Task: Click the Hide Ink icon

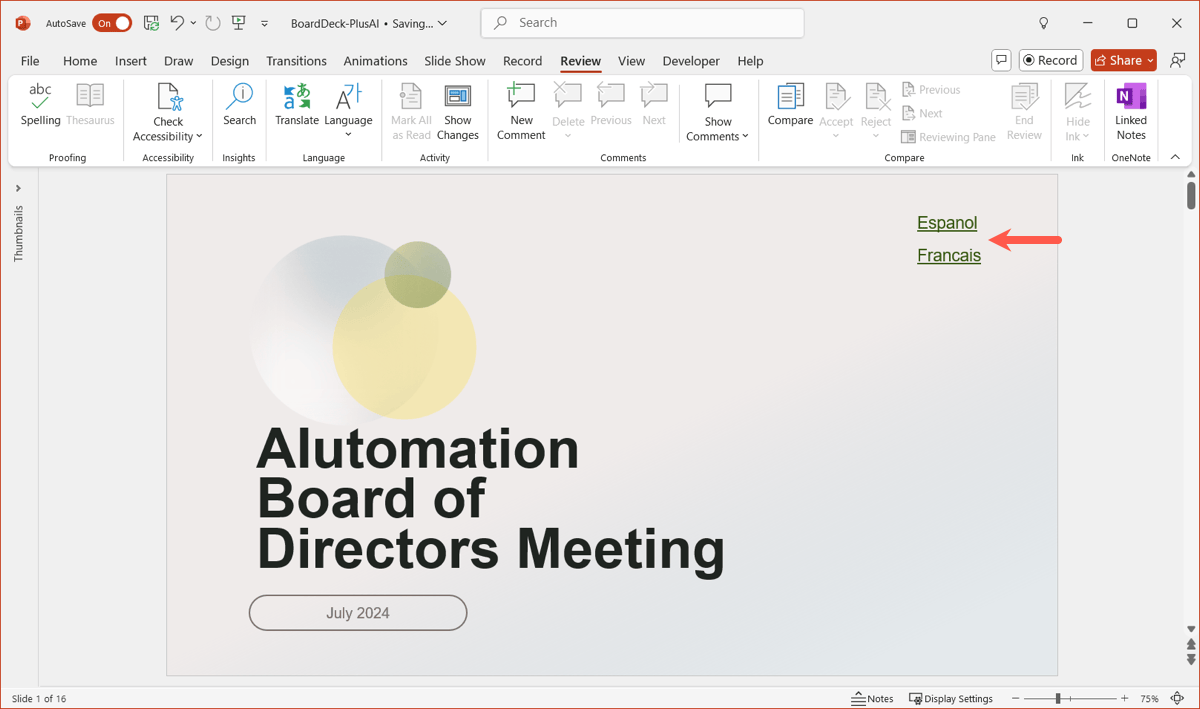Action: [1078, 97]
